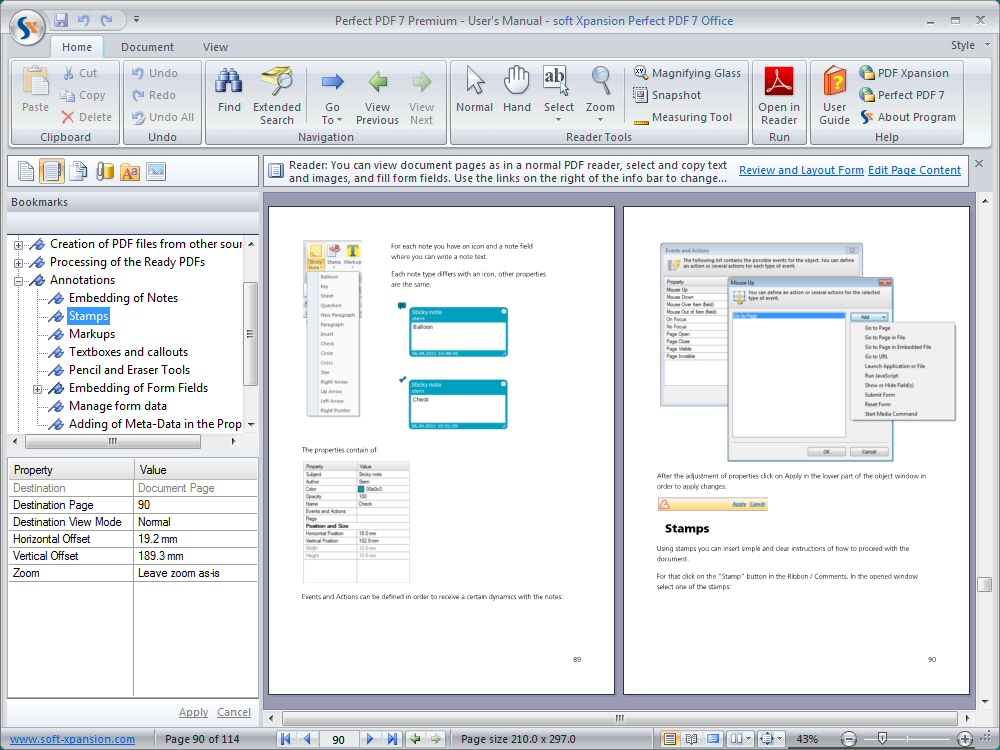Open the attachments panel with paperclip icon
The width and height of the screenshot is (1000, 750).
pos(105,171)
